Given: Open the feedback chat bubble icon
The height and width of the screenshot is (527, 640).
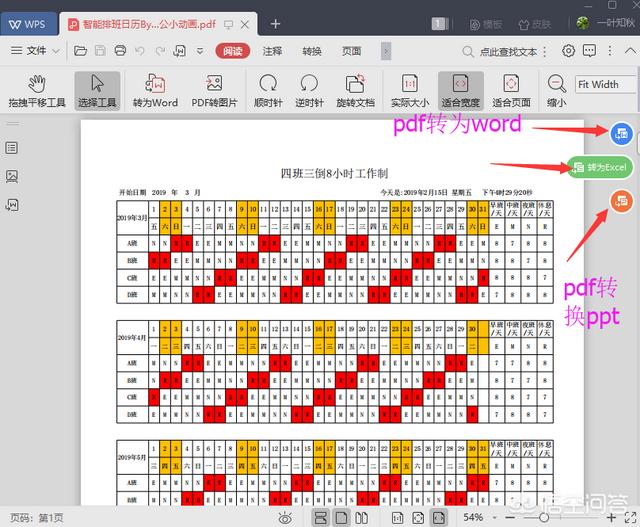Looking at the screenshot, I should (589, 51).
